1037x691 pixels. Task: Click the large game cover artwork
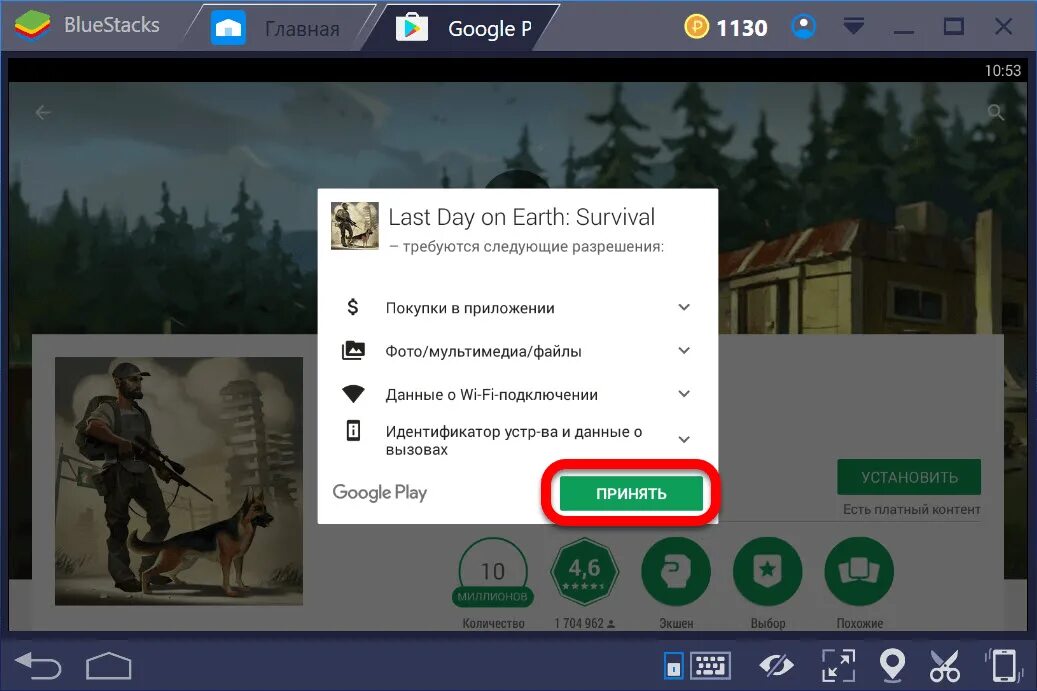pyautogui.click(x=179, y=481)
